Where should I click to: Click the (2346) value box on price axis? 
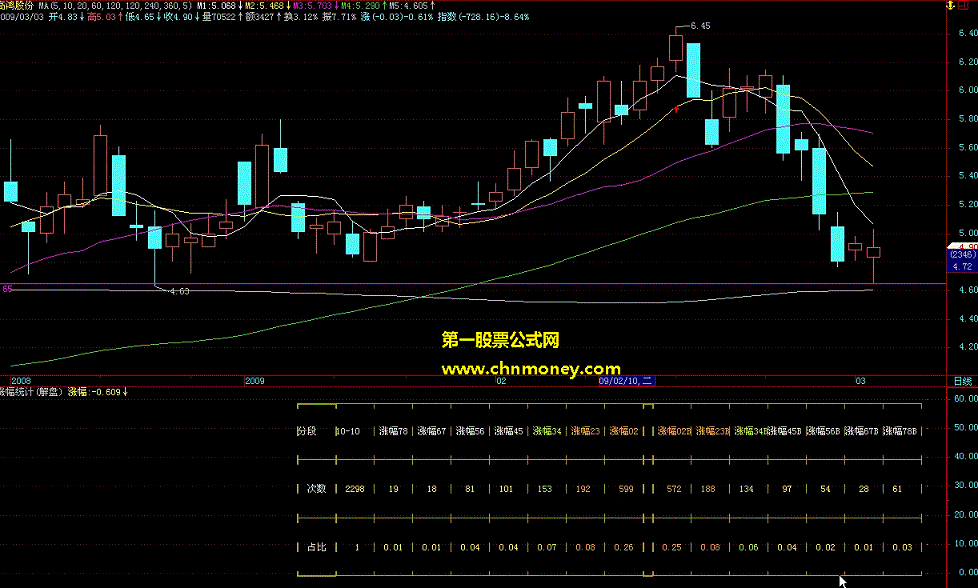click(962, 255)
